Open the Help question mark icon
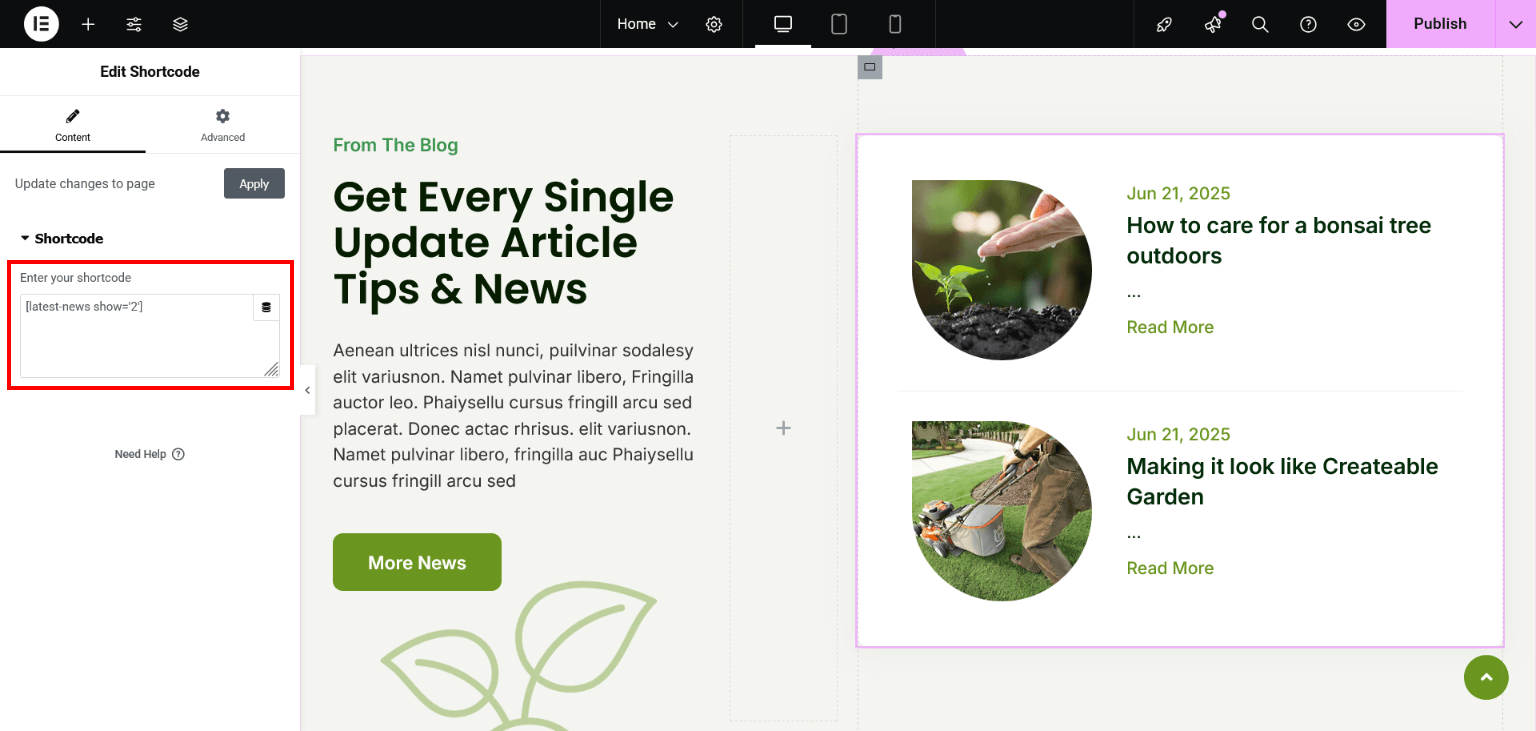Screen dimensions: 1536x731 [1308, 24]
